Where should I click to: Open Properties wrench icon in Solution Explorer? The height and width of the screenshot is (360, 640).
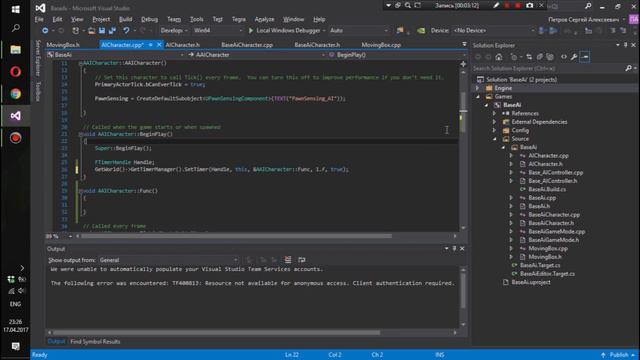coord(574,57)
